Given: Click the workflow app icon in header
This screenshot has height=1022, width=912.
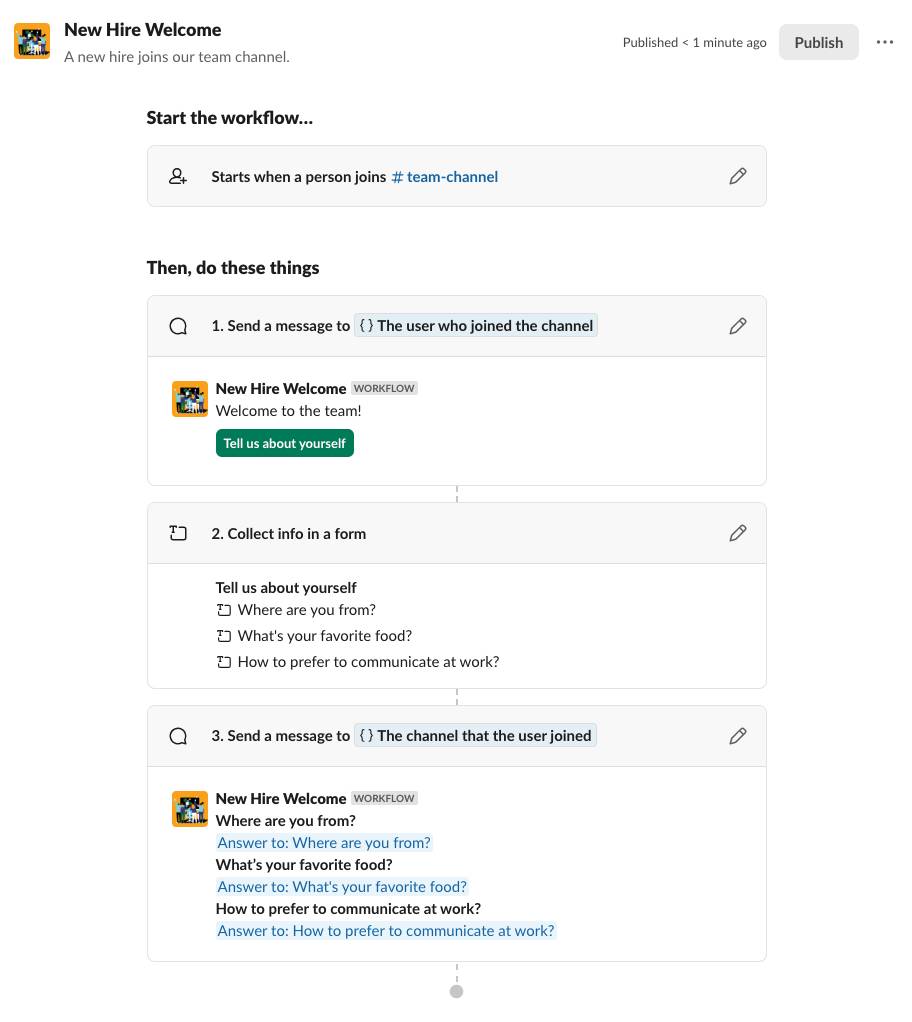Looking at the screenshot, I should pyautogui.click(x=32, y=42).
